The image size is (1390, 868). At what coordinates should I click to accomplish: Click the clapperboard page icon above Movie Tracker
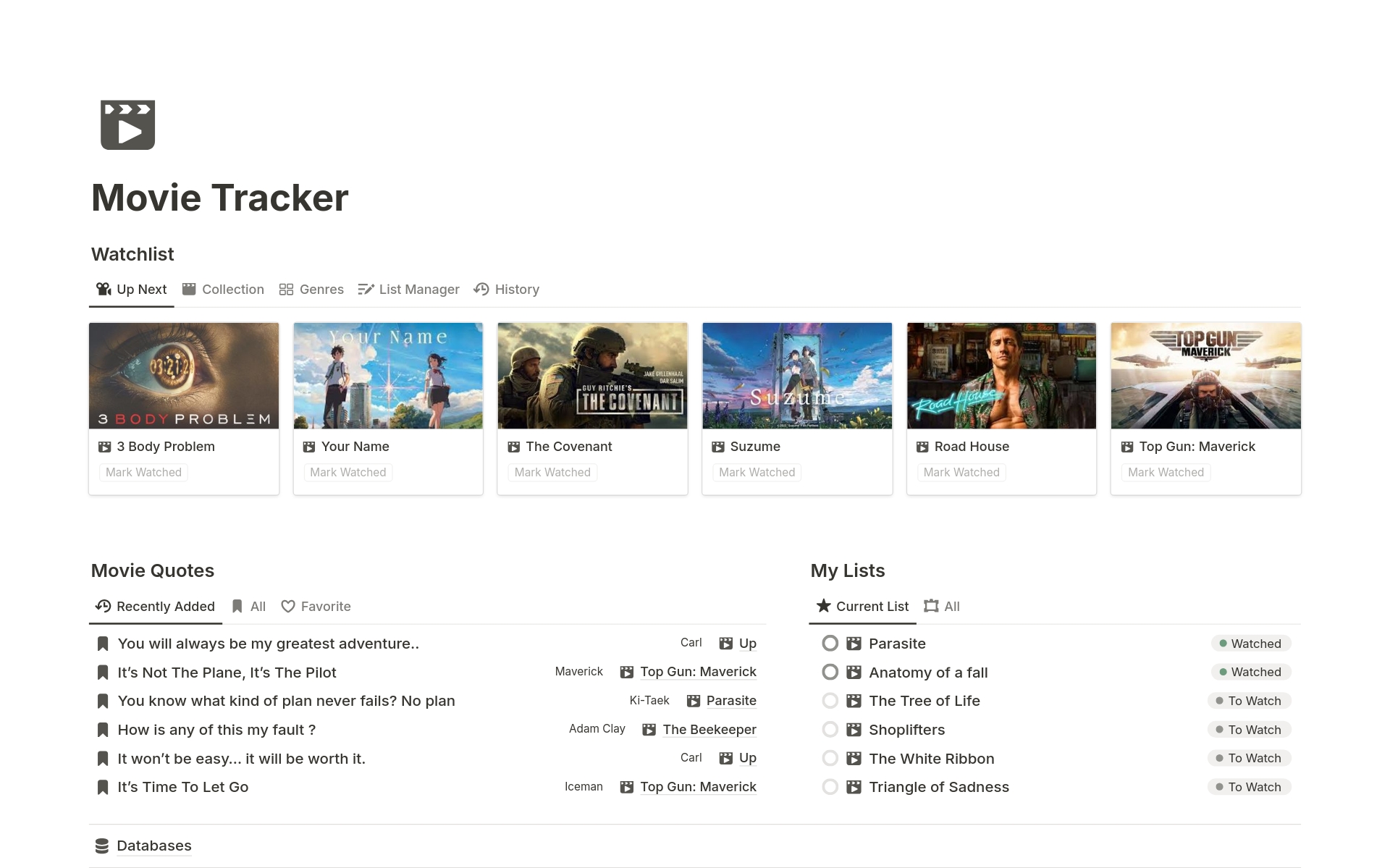(127, 125)
